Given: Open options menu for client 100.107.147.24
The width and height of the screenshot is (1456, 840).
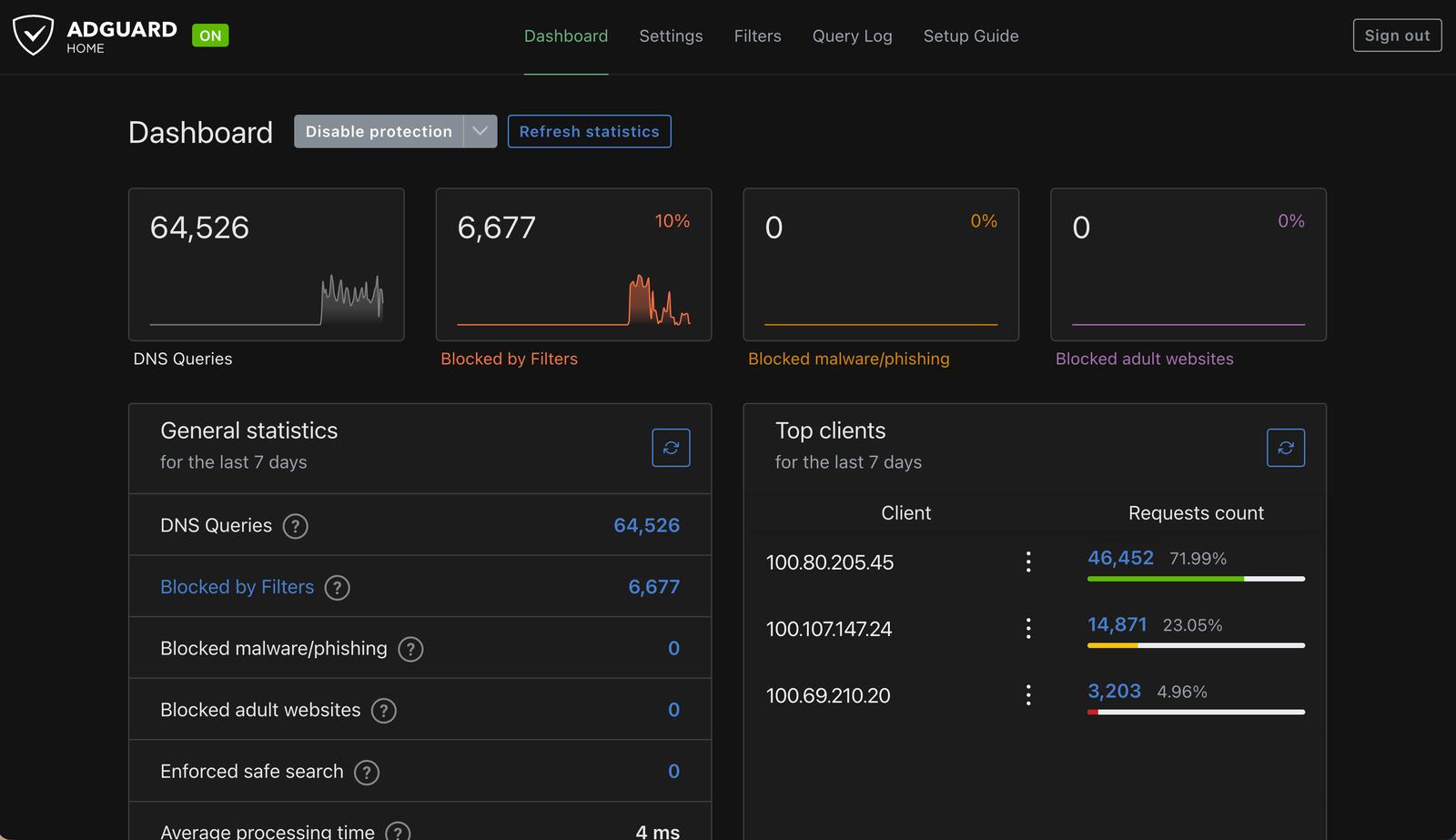Looking at the screenshot, I should tap(1028, 628).
